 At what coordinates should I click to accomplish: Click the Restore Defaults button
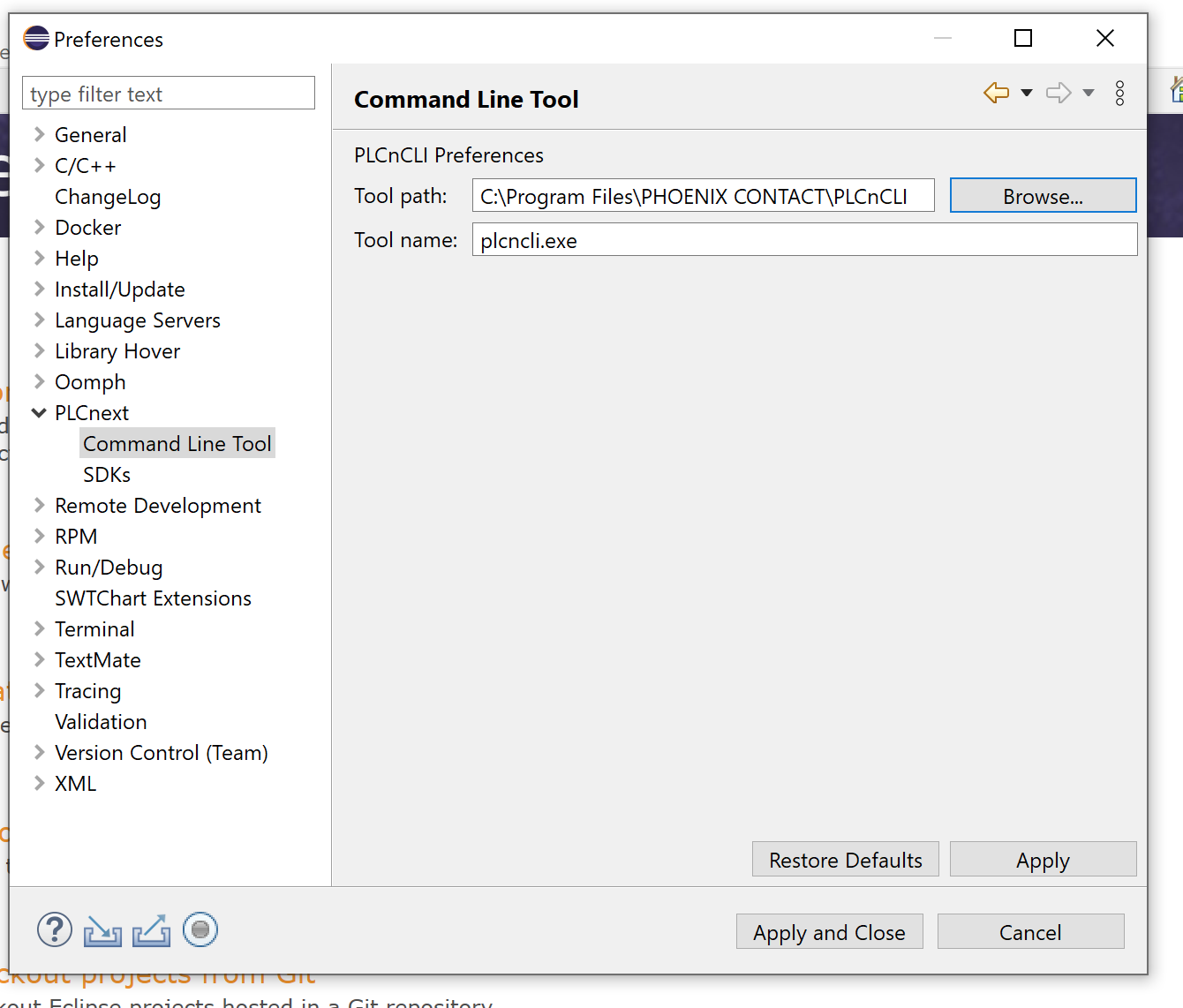pos(845,860)
